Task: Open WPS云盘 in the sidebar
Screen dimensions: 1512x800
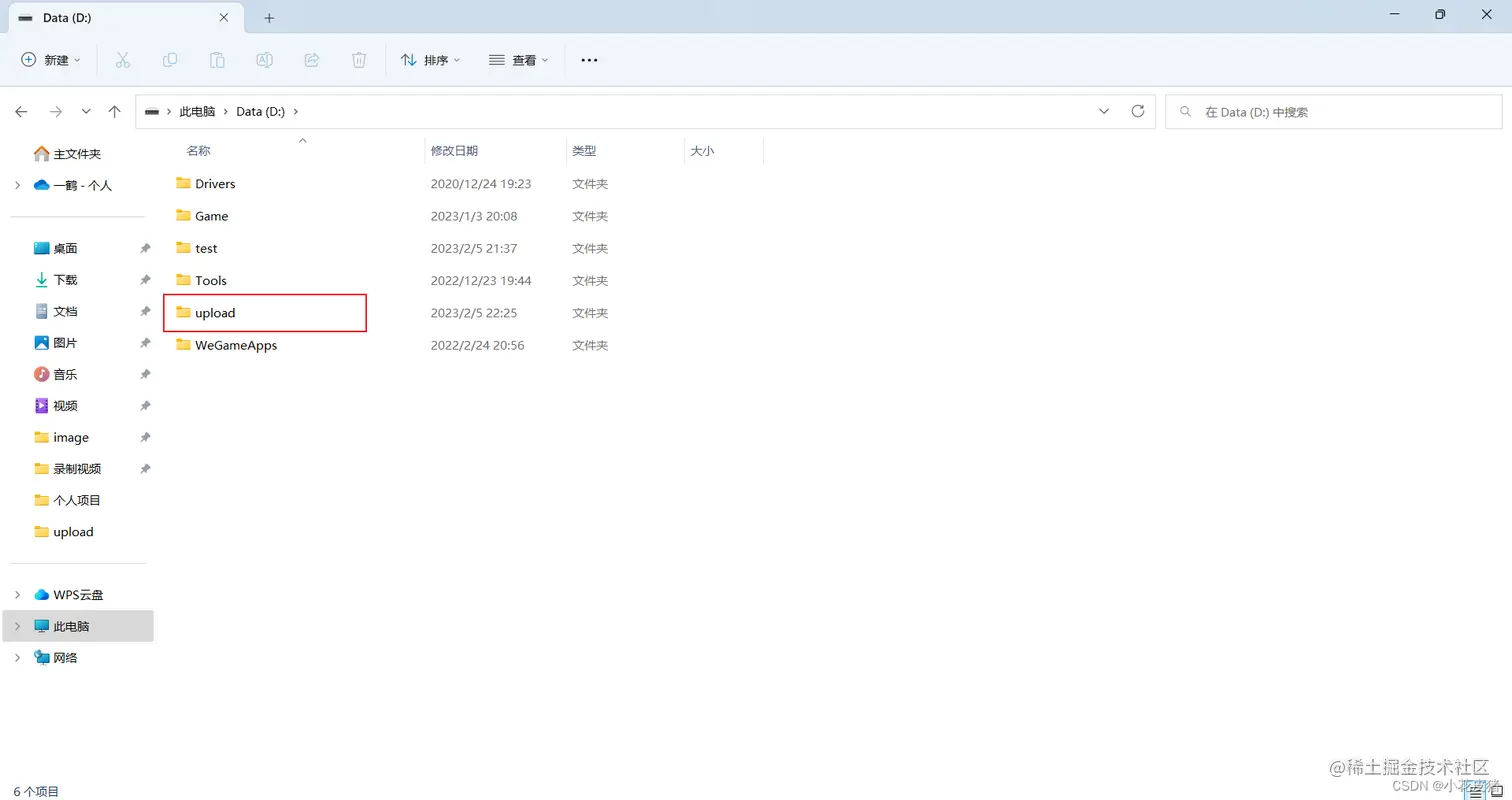Action: pyautogui.click(x=80, y=594)
